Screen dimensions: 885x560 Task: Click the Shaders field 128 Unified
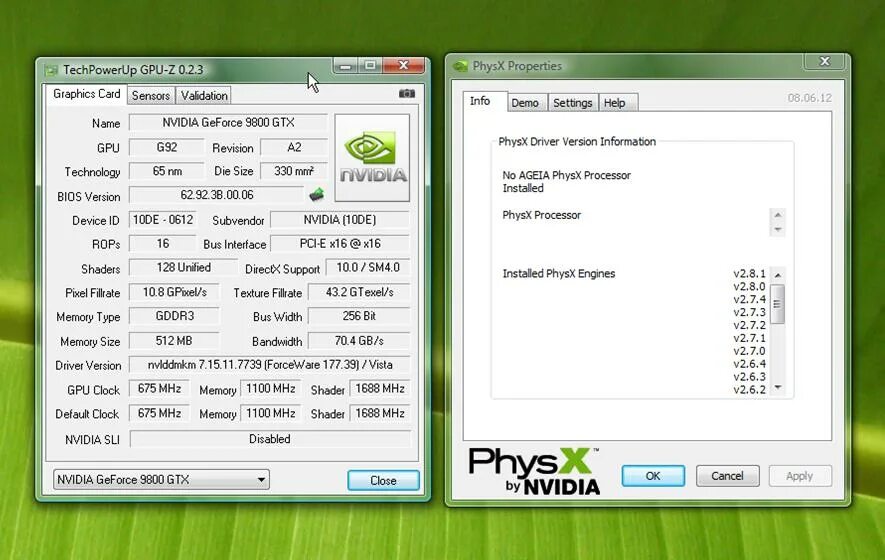coord(183,267)
